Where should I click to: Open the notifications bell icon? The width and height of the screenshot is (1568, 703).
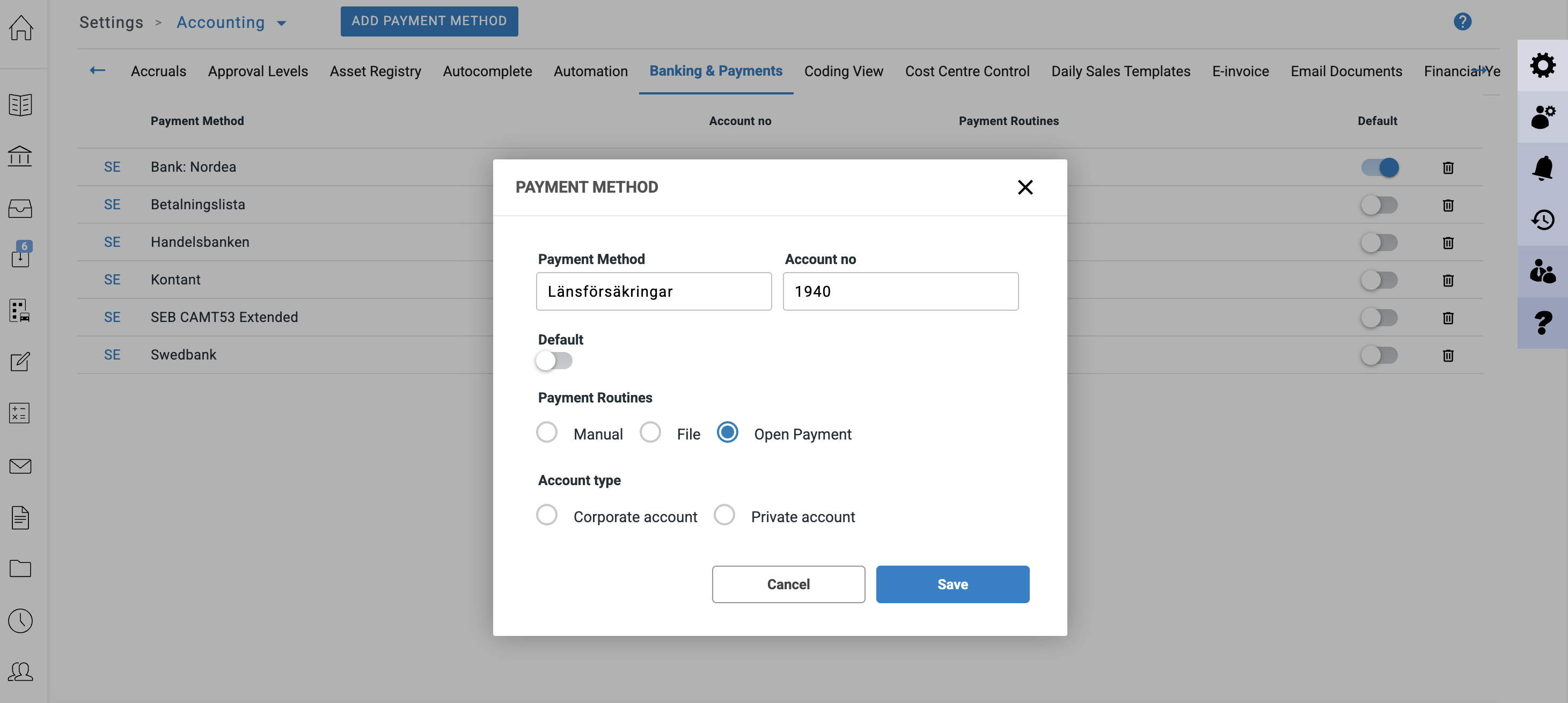(1542, 168)
